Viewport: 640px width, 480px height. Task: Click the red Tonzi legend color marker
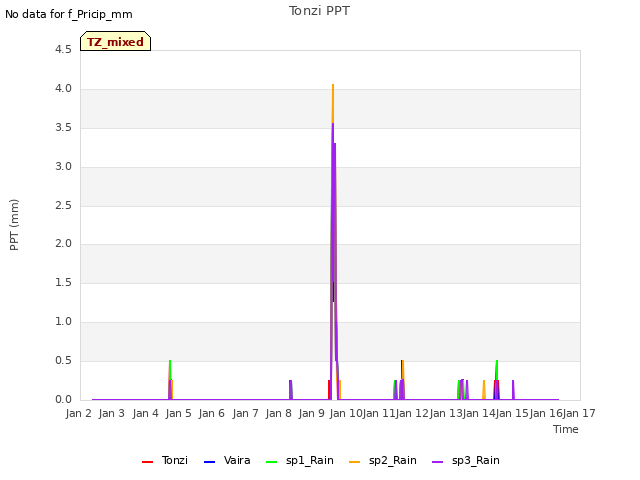pyautogui.click(x=147, y=462)
